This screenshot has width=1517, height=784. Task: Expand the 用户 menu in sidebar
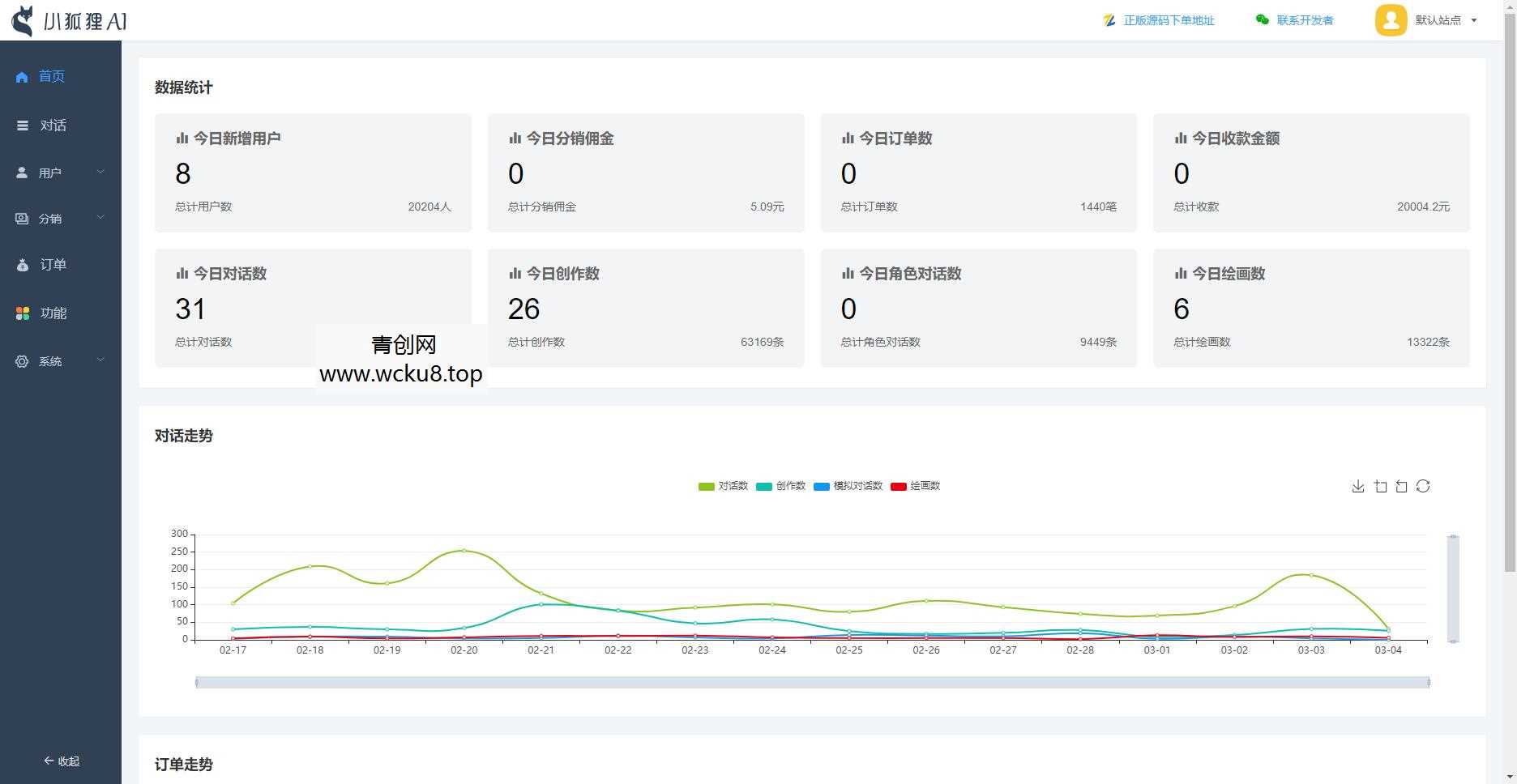(51, 172)
